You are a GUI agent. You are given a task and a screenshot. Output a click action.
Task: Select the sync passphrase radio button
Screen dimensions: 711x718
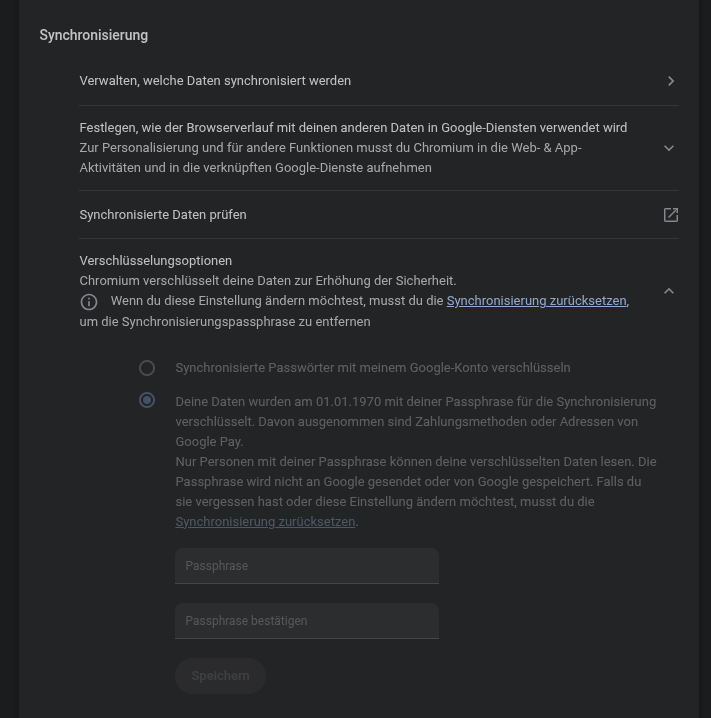[x=147, y=401]
